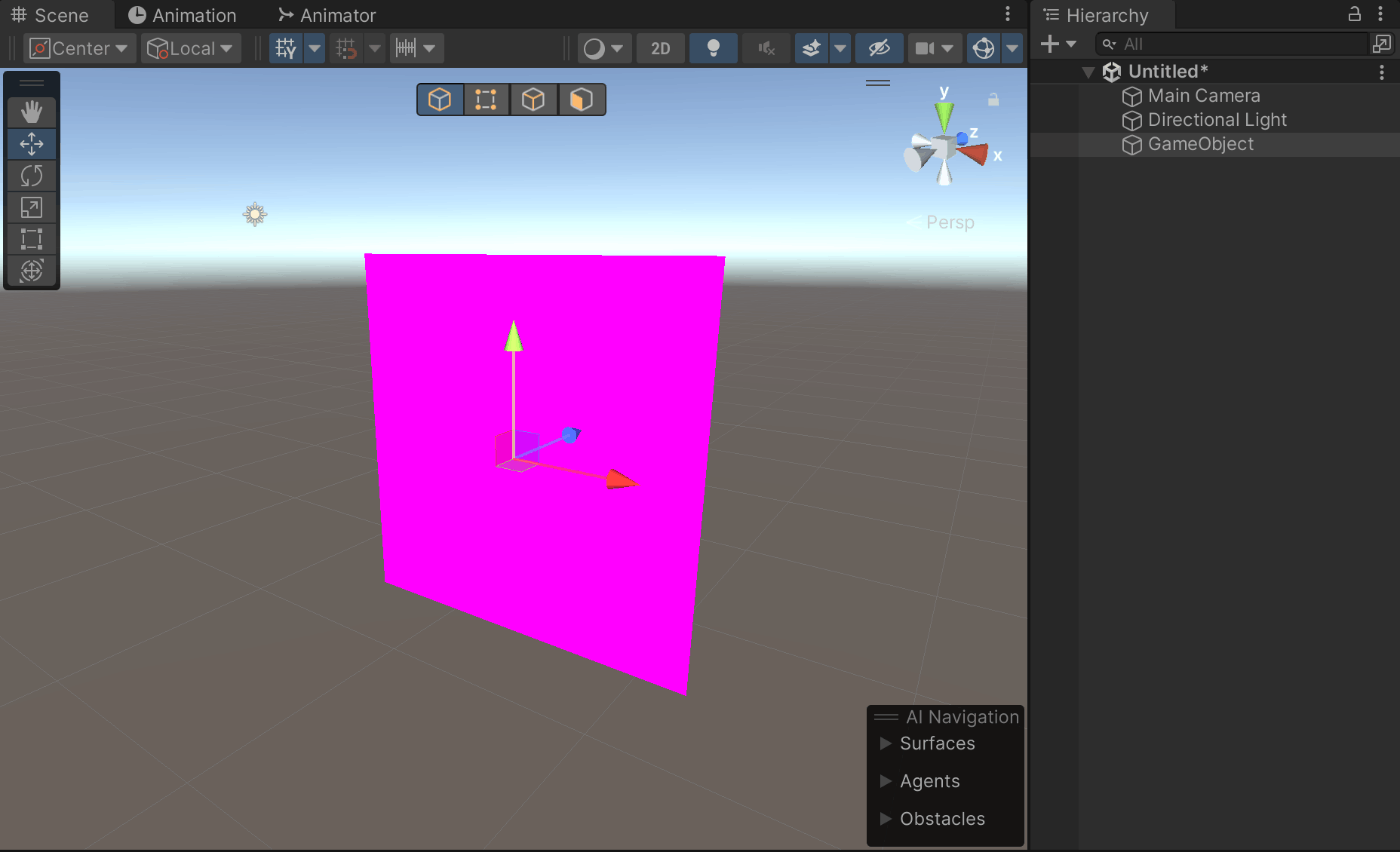Open grid visibility options dropdown arrow
The image size is (1400, 852).
pos(314,48)
